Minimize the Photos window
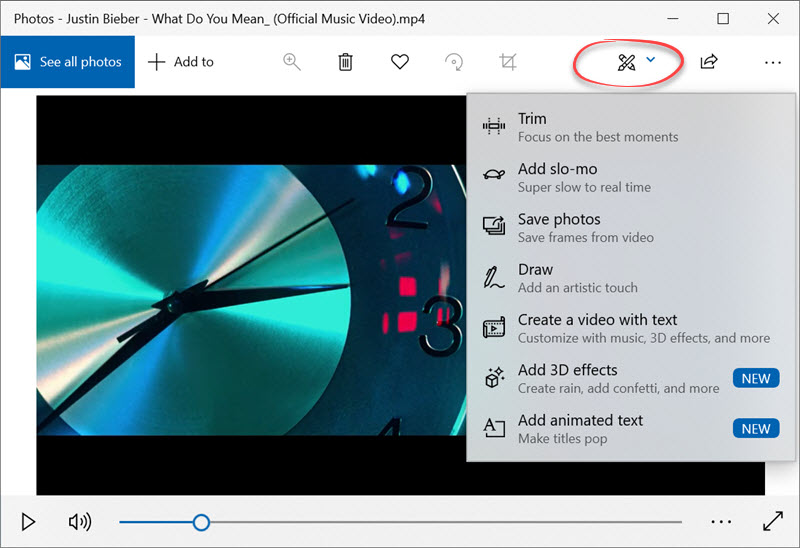The width and height of the screenshot is (800, 548). tap(673, 18)
